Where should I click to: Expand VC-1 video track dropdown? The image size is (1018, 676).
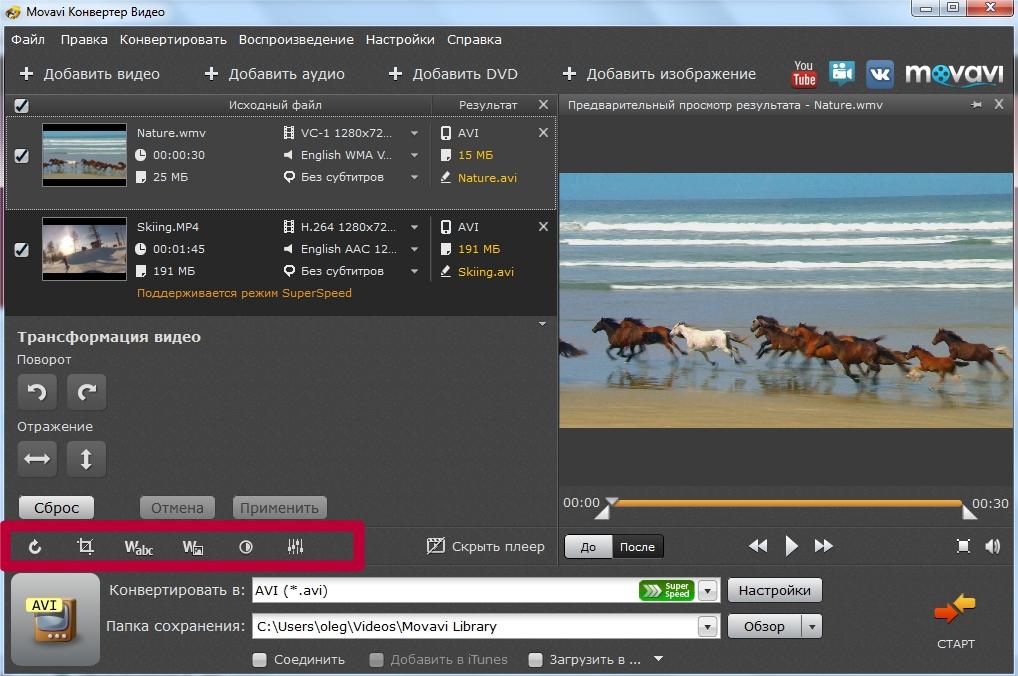(414, 133)
